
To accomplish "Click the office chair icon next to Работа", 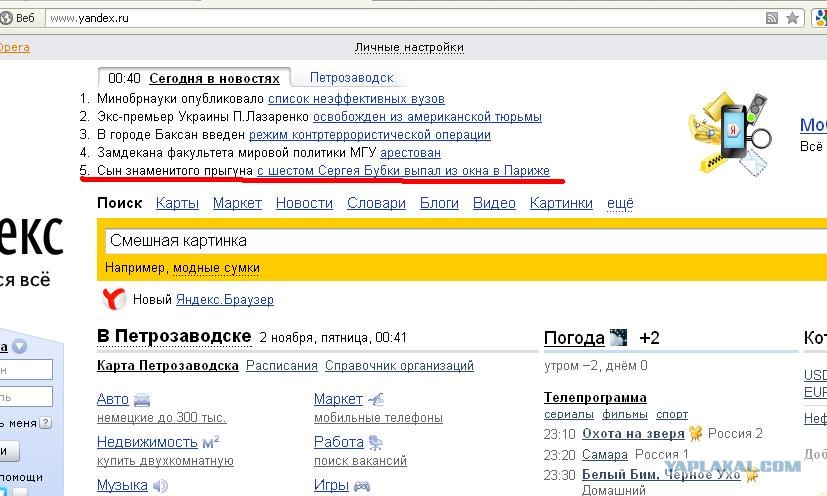I will point(376,442).
